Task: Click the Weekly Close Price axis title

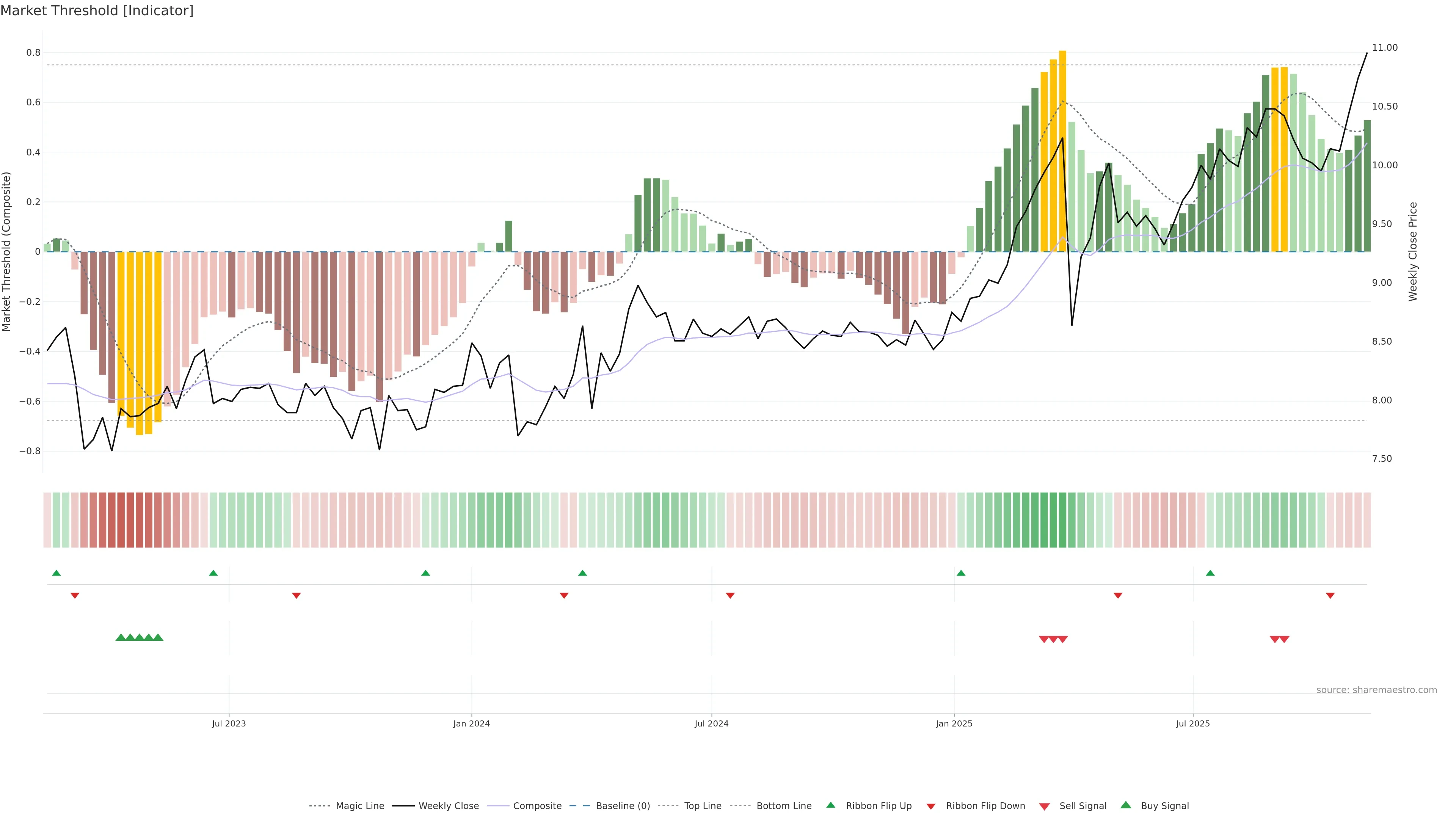Action: [1412, 251]
